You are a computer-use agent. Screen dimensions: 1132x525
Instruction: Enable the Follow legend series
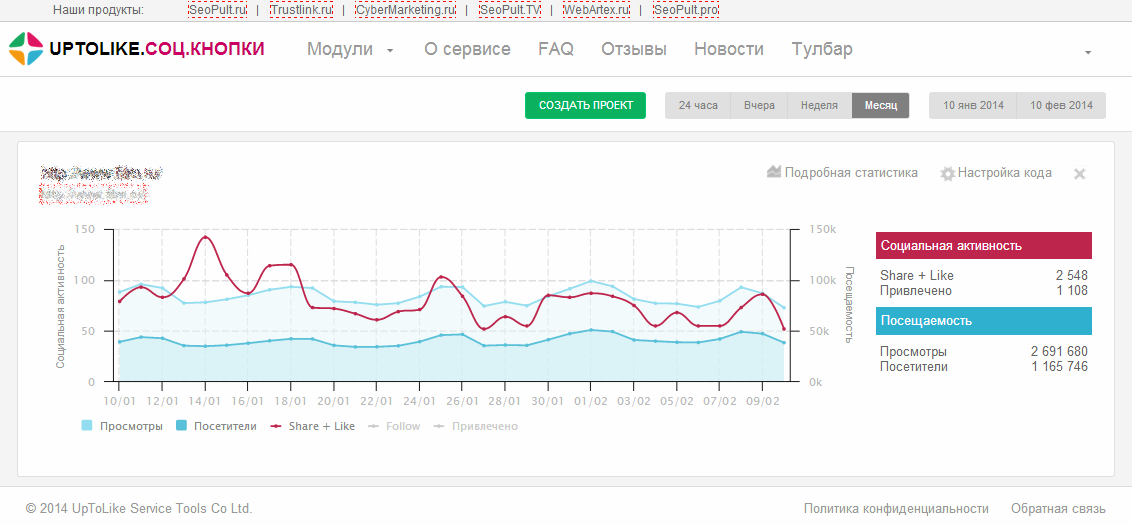click(x=394, y=426)
